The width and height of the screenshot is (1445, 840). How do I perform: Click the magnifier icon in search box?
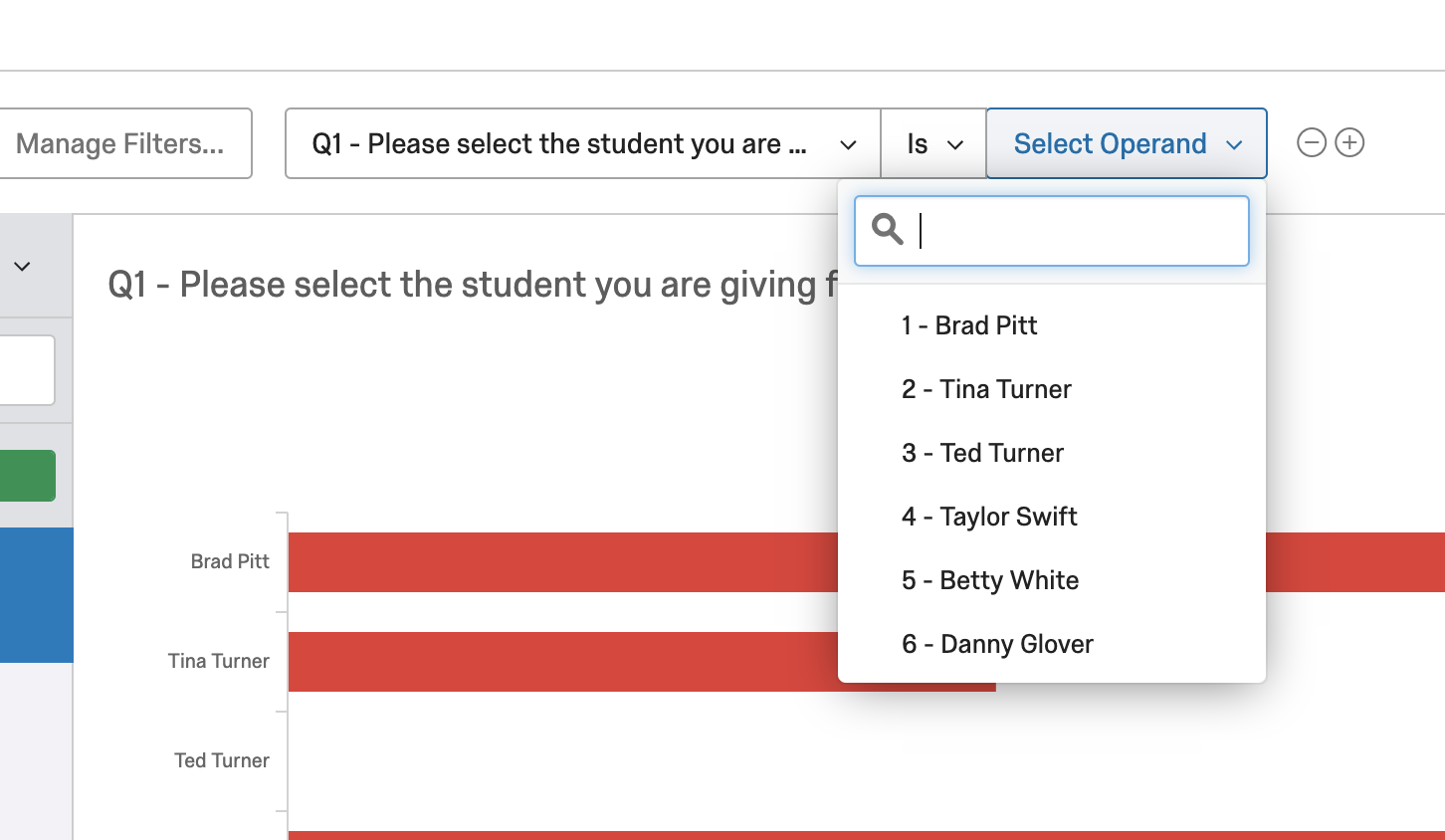(x=887, y=230)
